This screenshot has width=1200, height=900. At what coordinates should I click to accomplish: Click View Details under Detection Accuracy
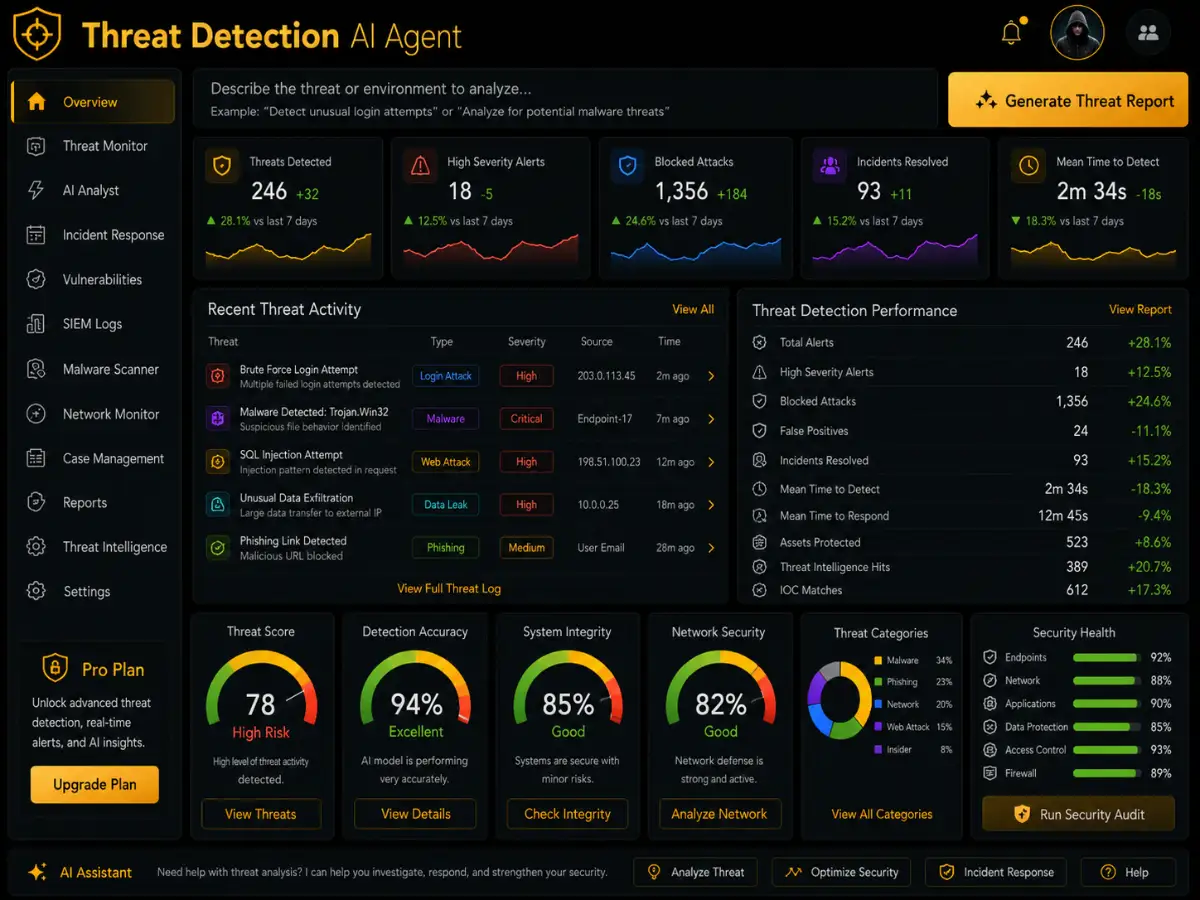[x=416, y=814]
